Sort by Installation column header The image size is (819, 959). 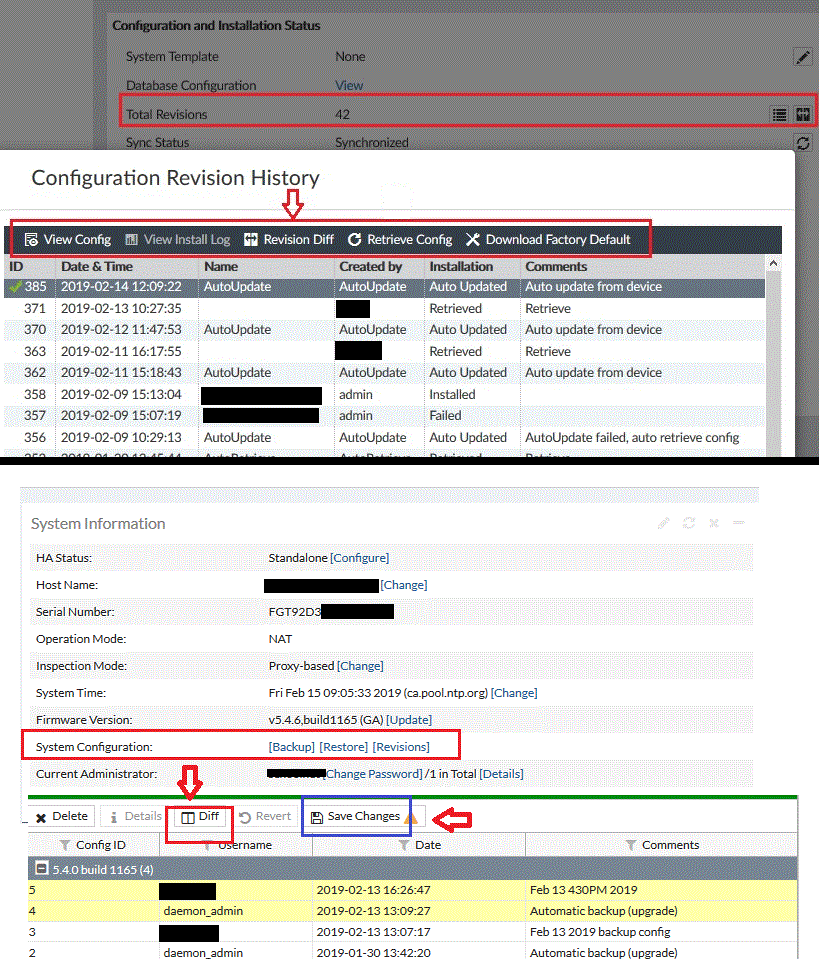461,267
